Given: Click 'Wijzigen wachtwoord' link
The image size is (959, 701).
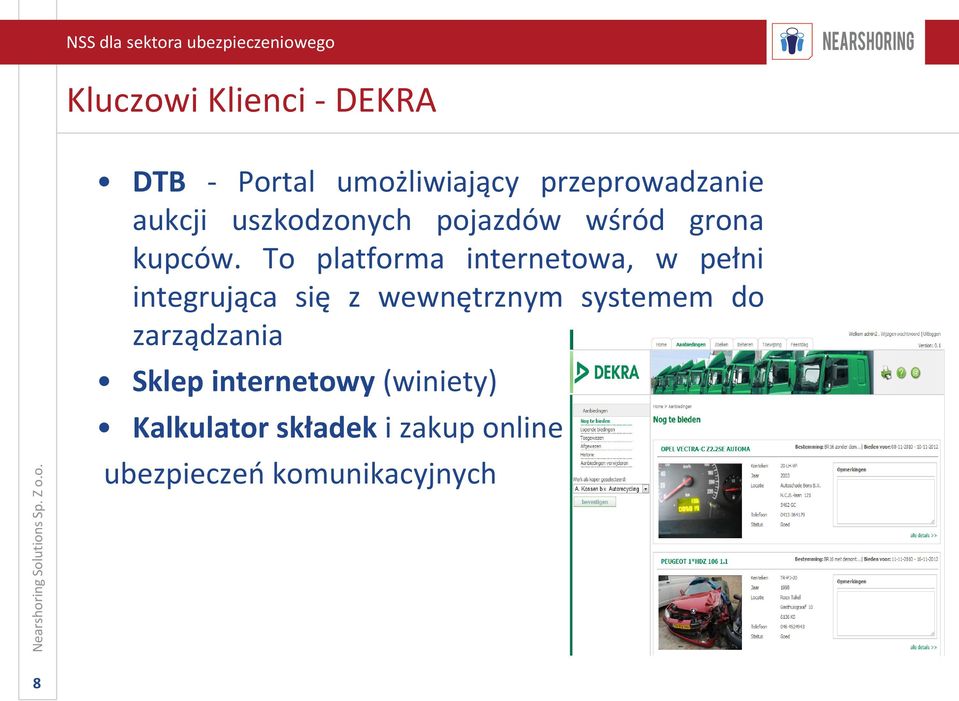Looking at the screenshot, I should point(900,334).
